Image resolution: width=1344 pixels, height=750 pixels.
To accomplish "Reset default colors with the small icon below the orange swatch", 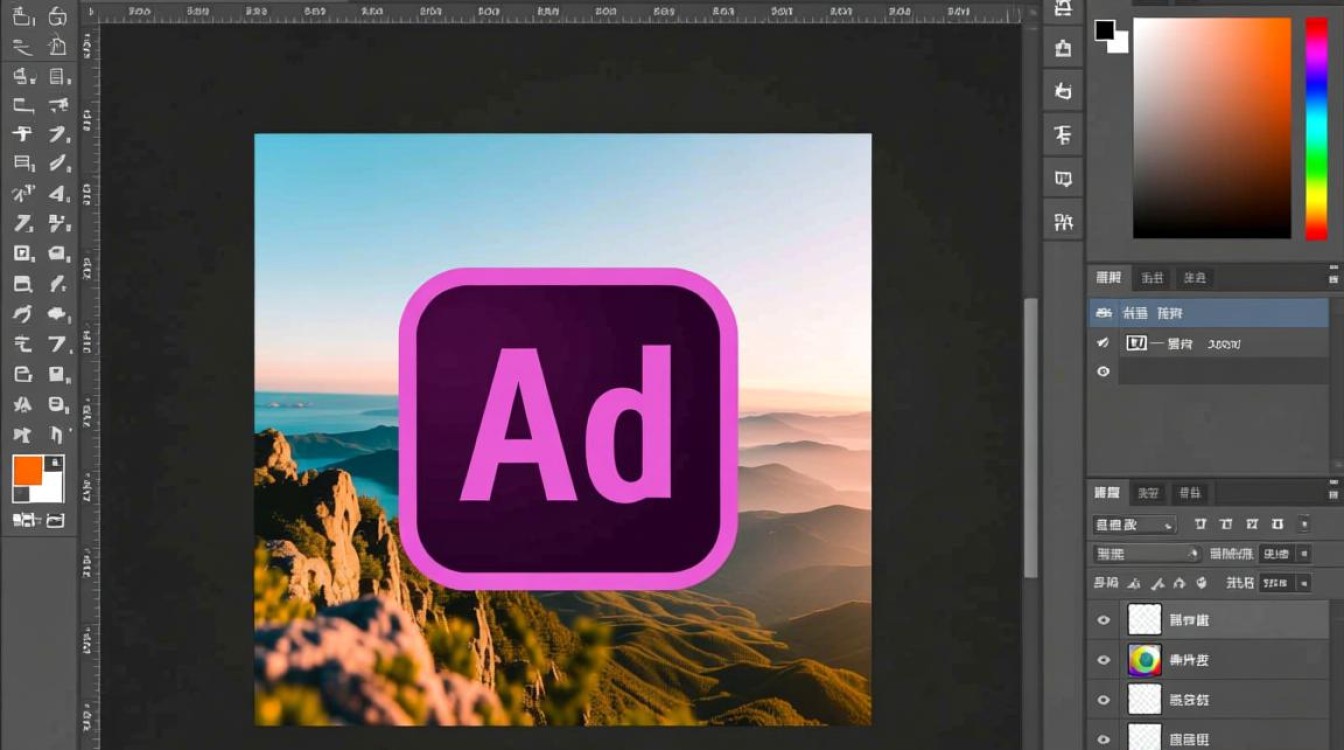I will coord(20,494).
